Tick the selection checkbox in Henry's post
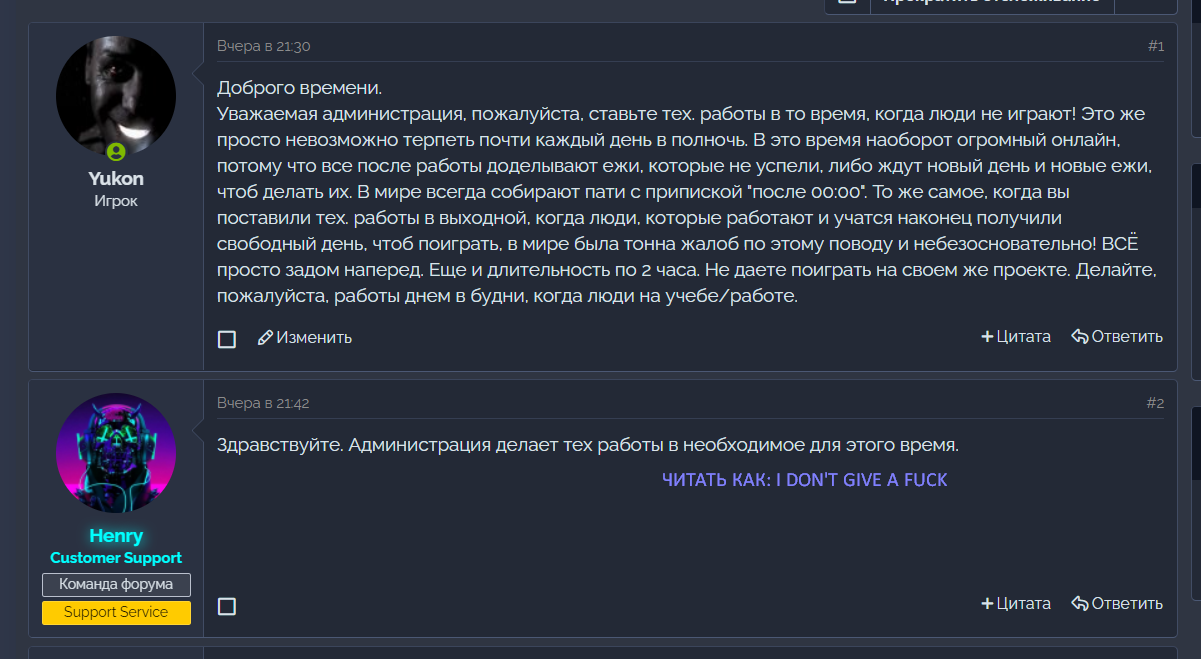This screenshot has width=1201, height=659. point(227,606)
